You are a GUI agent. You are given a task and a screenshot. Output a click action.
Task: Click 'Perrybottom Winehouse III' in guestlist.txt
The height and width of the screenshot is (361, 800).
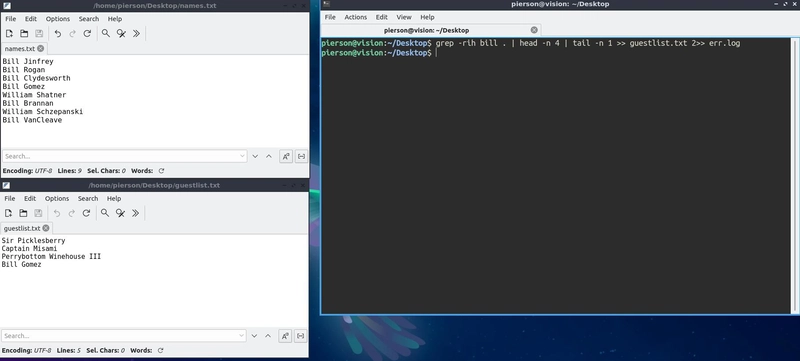tap(51, 256)
